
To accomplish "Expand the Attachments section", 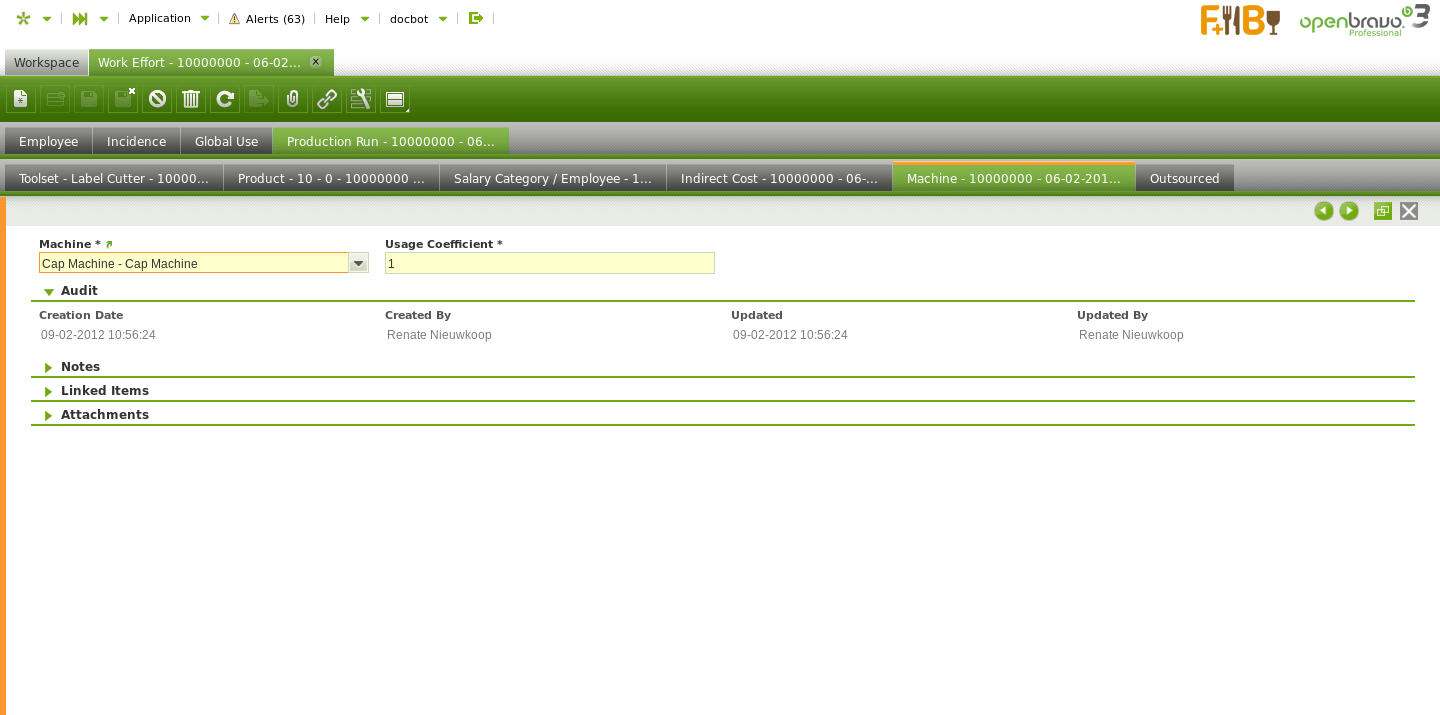I will [x=104, y=415].
